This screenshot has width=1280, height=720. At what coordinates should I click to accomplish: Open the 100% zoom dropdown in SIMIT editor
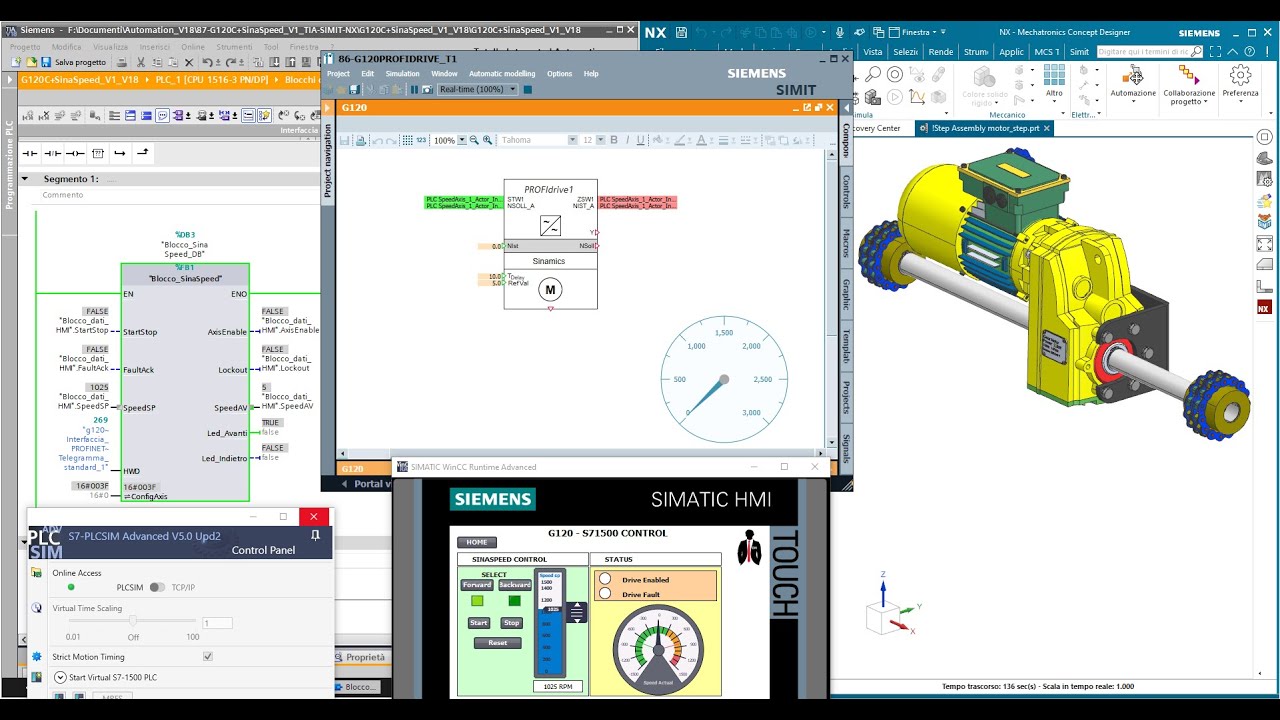click(x=462, y=141)
